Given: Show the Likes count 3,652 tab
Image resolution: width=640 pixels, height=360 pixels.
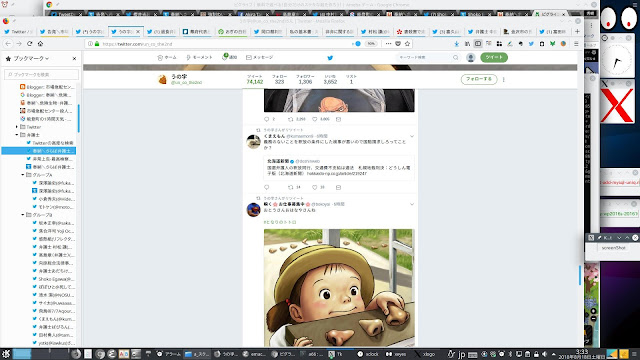Looking at the screenshot, I should click(330, 79).
